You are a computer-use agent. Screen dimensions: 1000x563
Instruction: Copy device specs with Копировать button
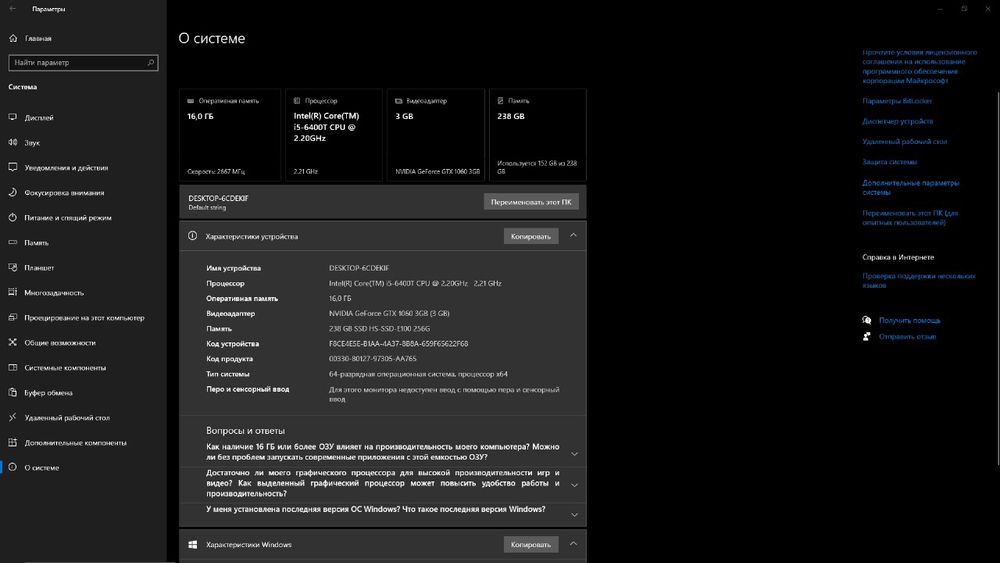tap(531, 237)
